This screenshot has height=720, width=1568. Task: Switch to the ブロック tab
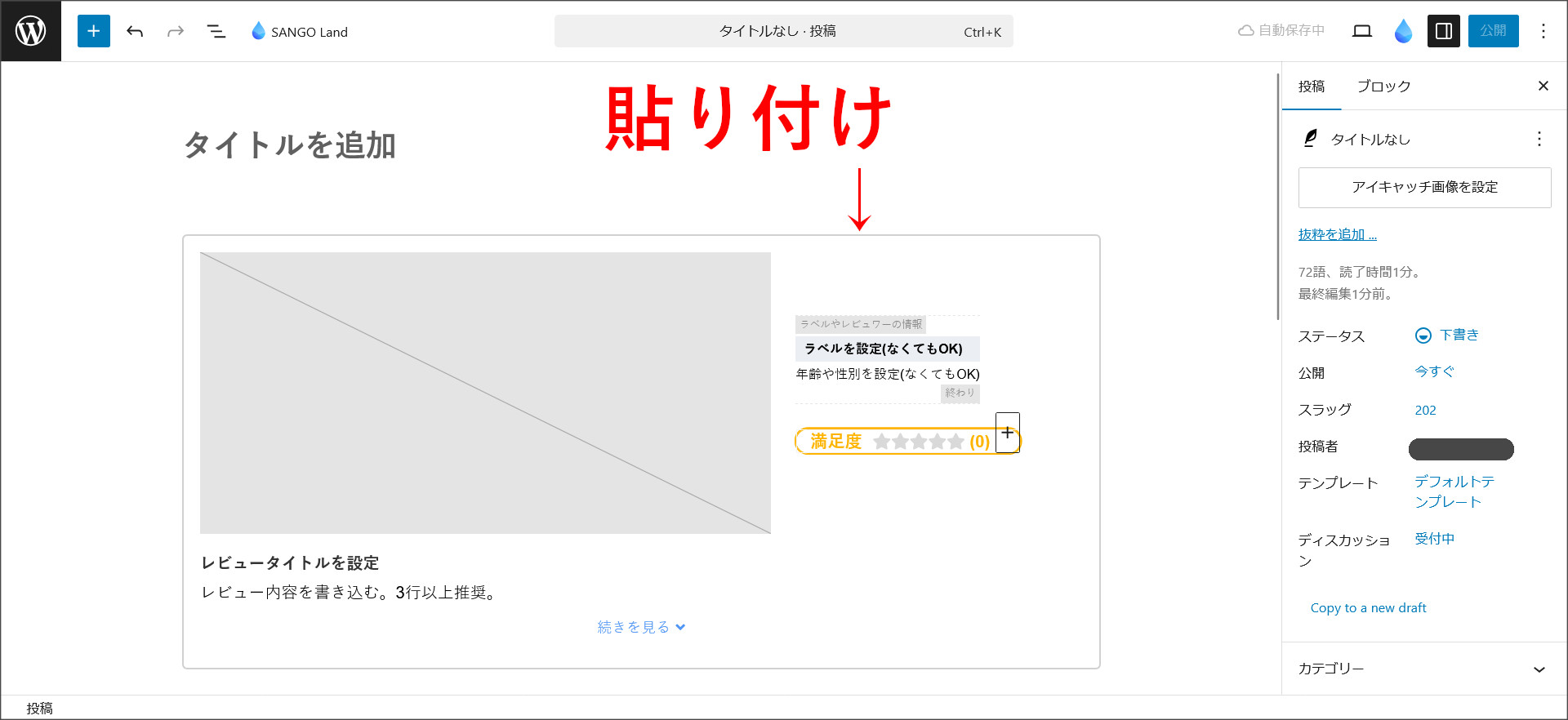(x=1383, y=87)
